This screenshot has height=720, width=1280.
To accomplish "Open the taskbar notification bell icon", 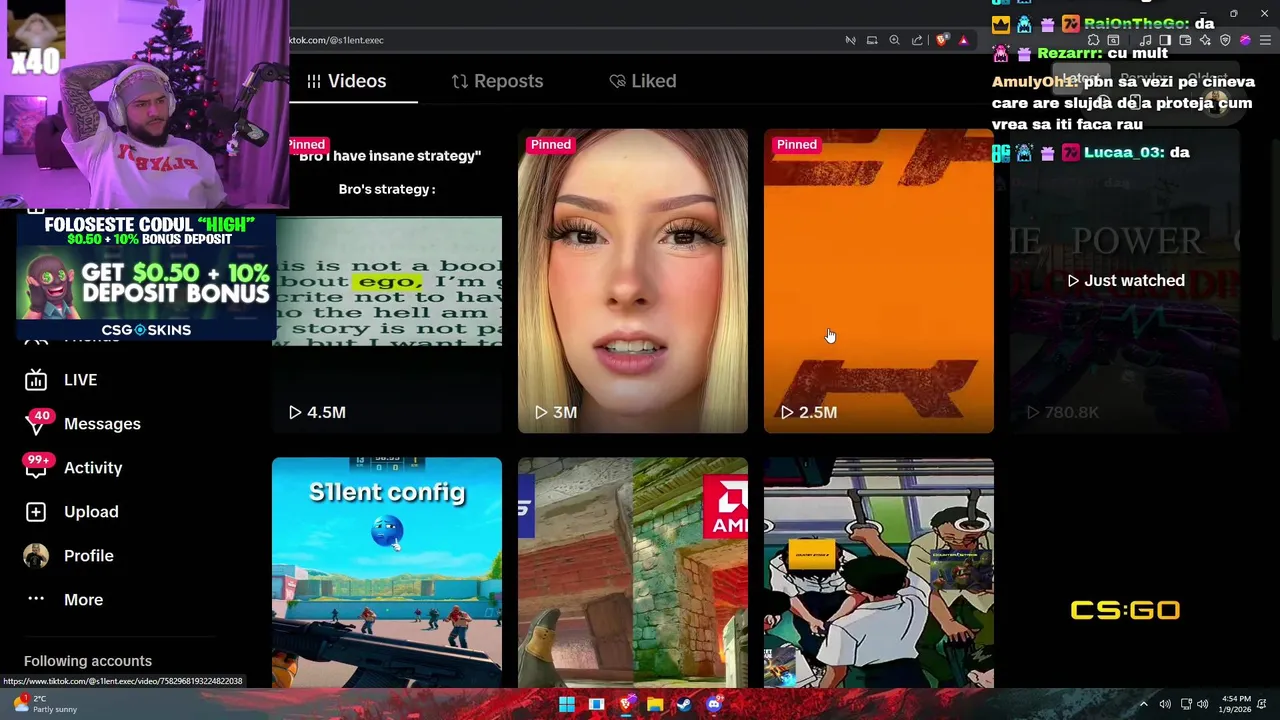I will click(x=1263, y=705).
